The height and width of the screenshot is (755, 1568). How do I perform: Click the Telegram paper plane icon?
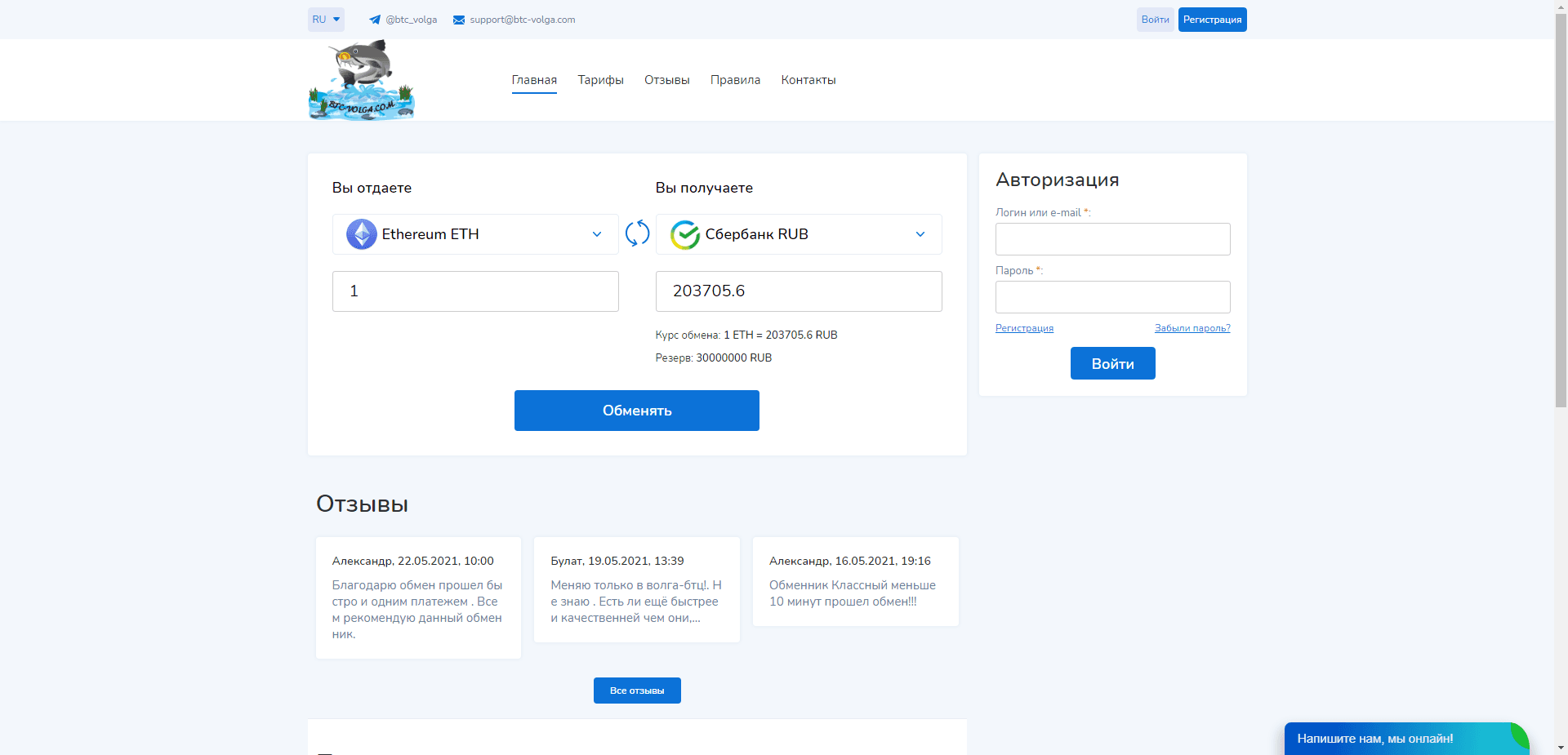click(x=375, y=20)
